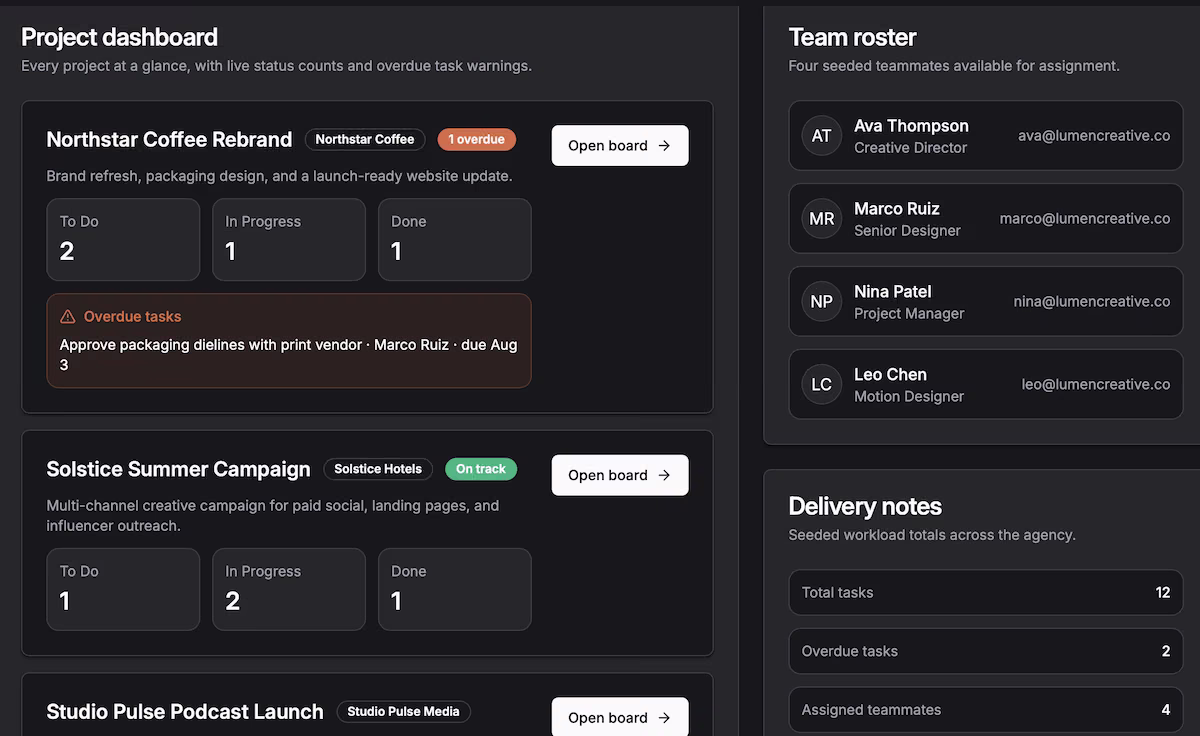Select Nina Patel's NP avatar
Viewport: 1200px width, 736px height.
point(822,302)
